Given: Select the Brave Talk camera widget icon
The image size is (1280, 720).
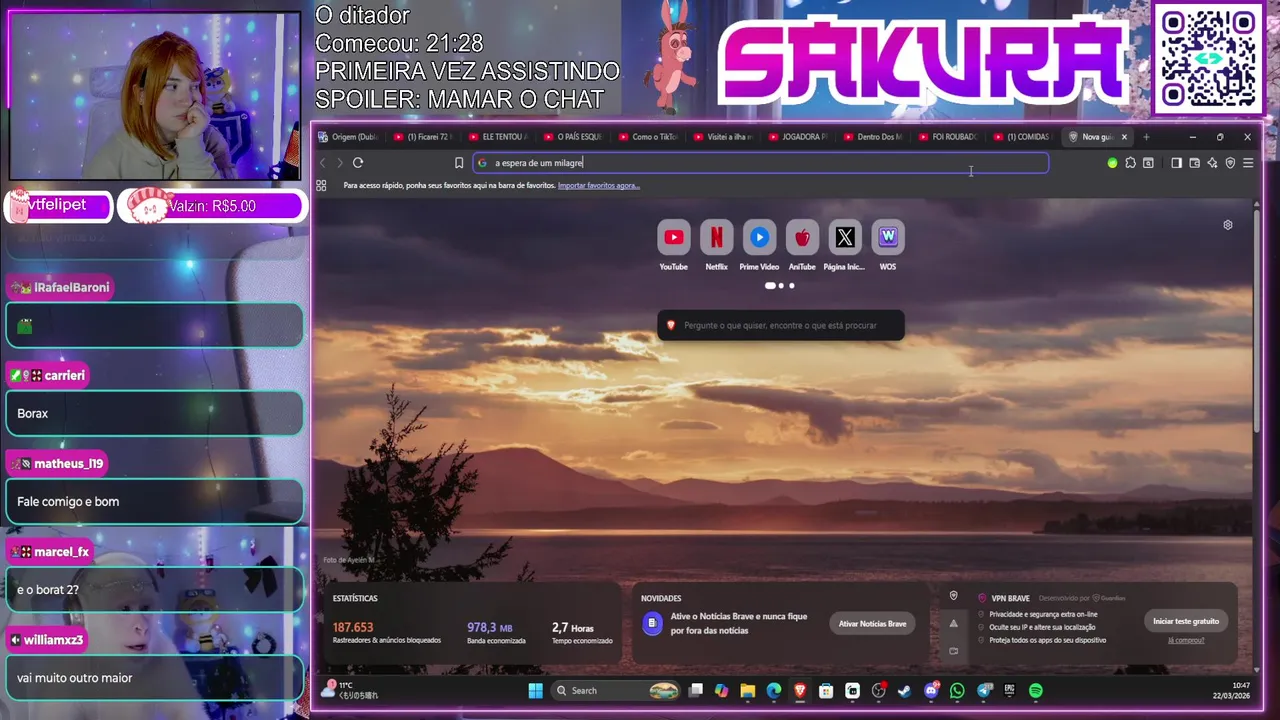Looking at the screenshot, I should coord(953,650).
